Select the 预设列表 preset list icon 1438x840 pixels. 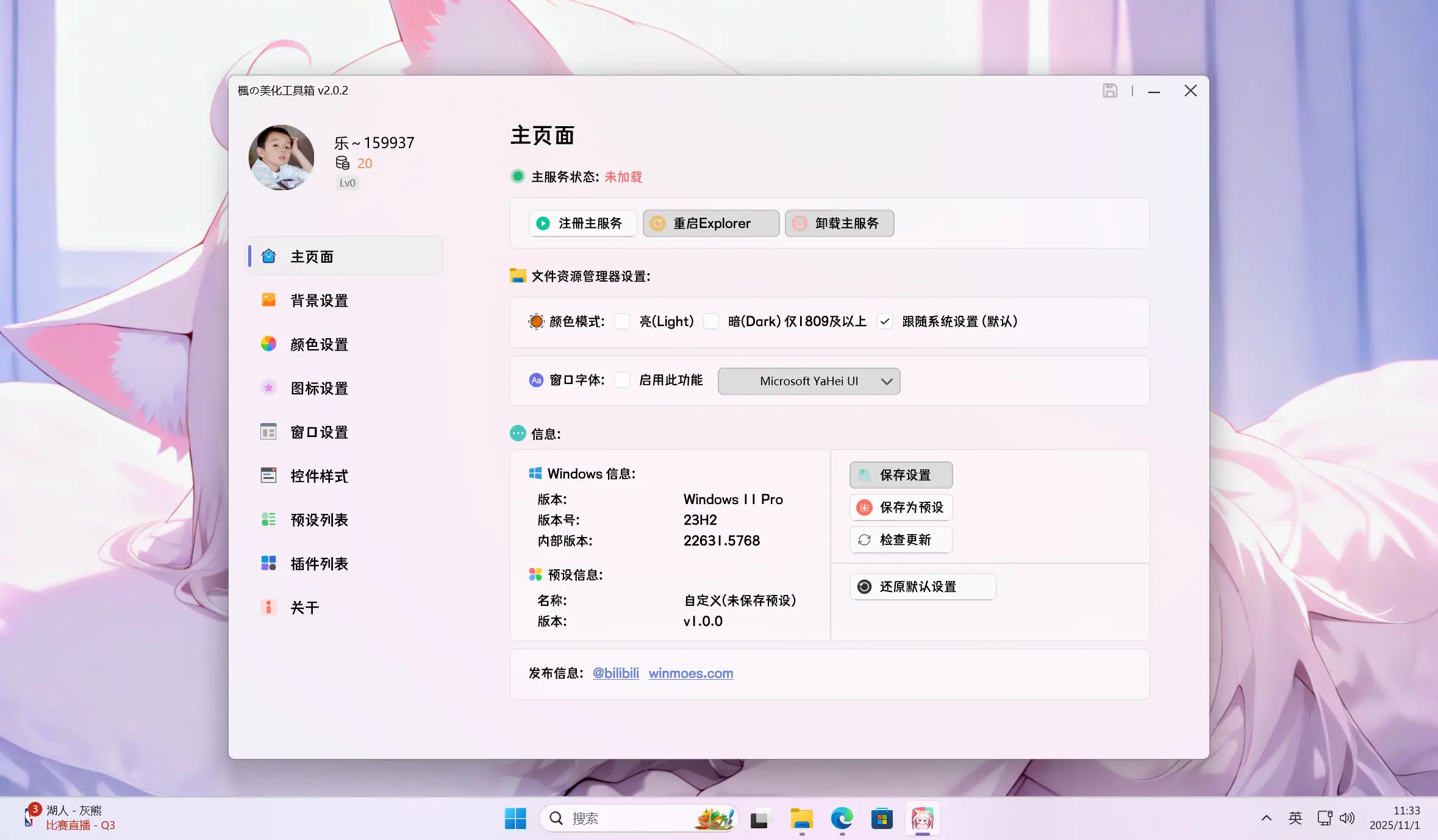coord(269,519)
